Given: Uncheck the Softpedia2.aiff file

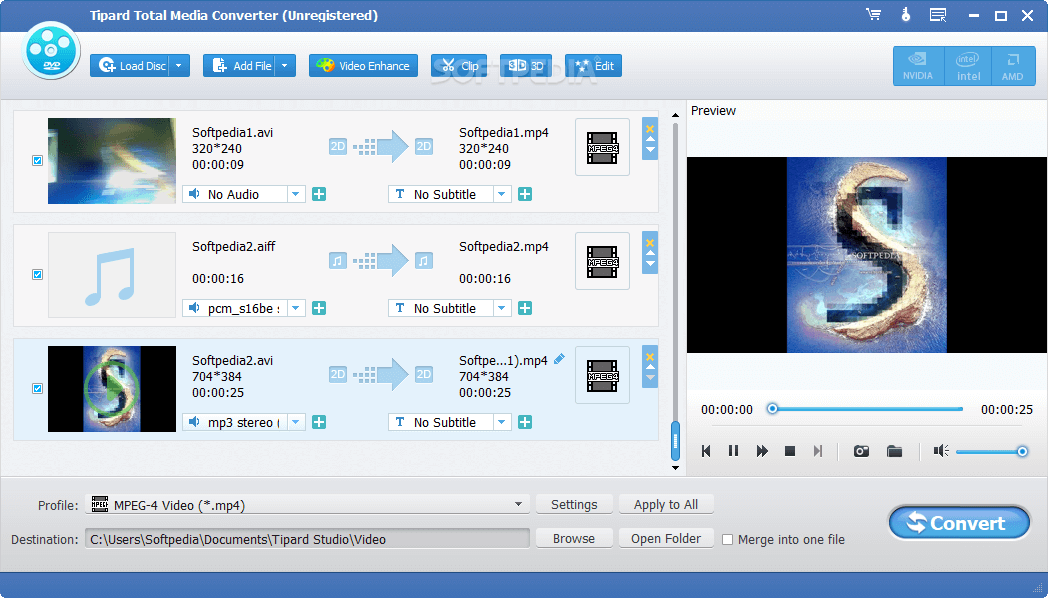Looking at the screenshot, I should (37, 274).
